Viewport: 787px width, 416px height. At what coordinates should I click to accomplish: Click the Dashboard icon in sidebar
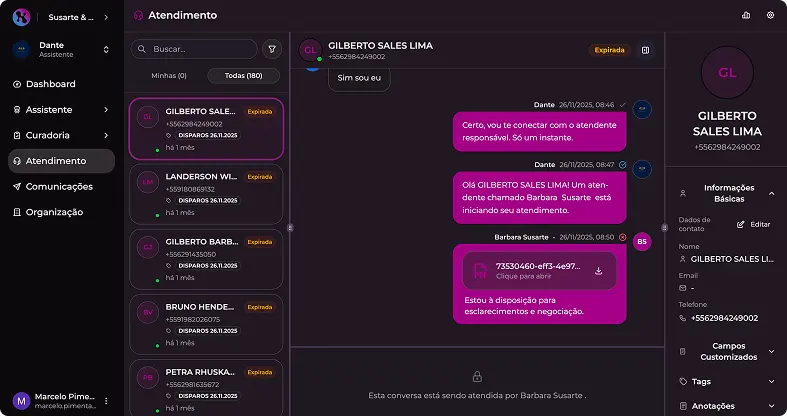17,84
